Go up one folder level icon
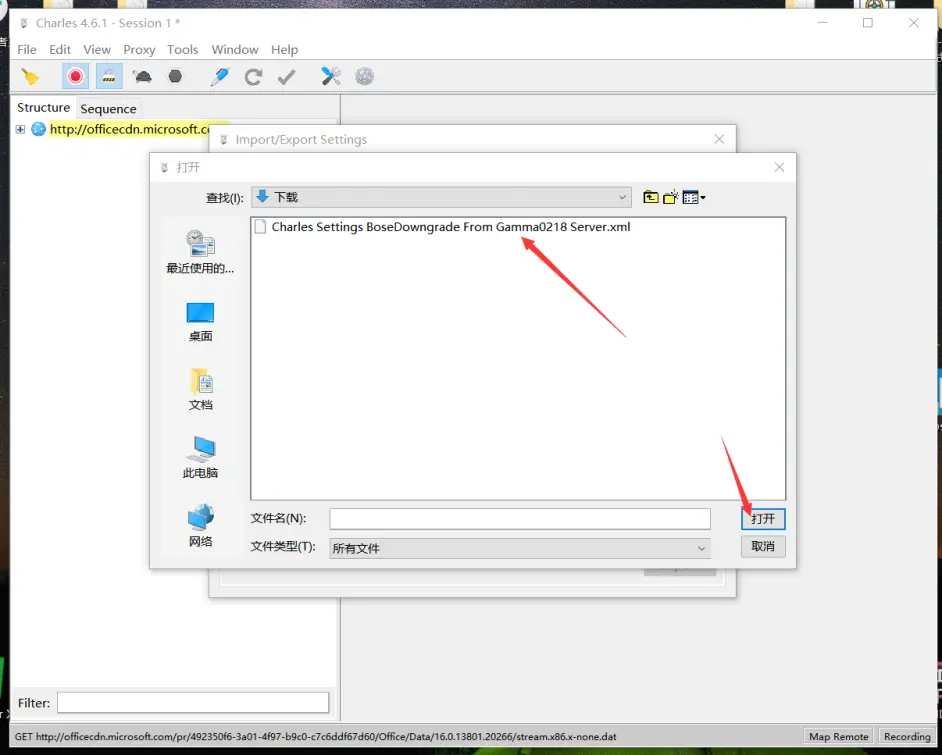The height and width of the screenshot is (755, 942). [651, 197]
